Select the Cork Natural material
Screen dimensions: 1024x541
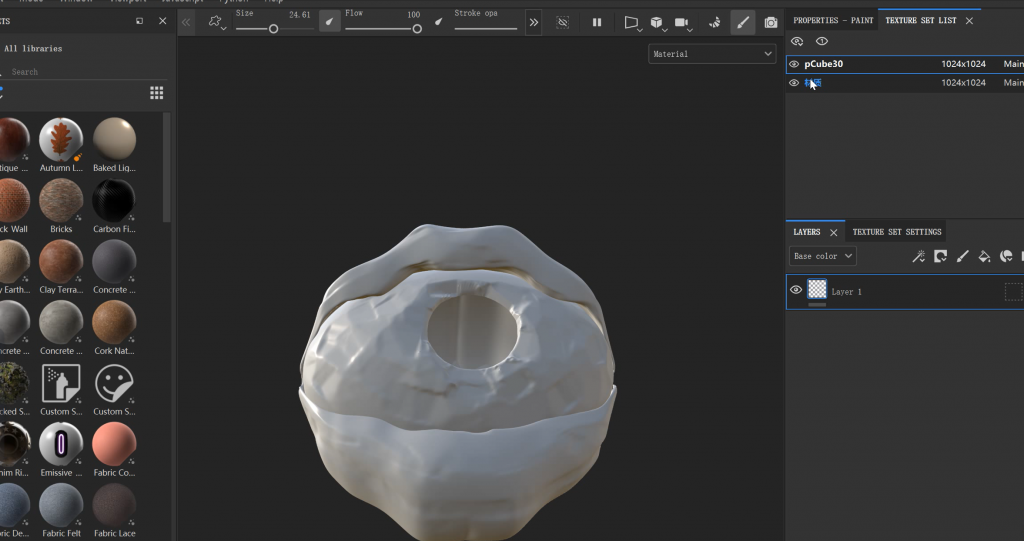pos(114,327)
